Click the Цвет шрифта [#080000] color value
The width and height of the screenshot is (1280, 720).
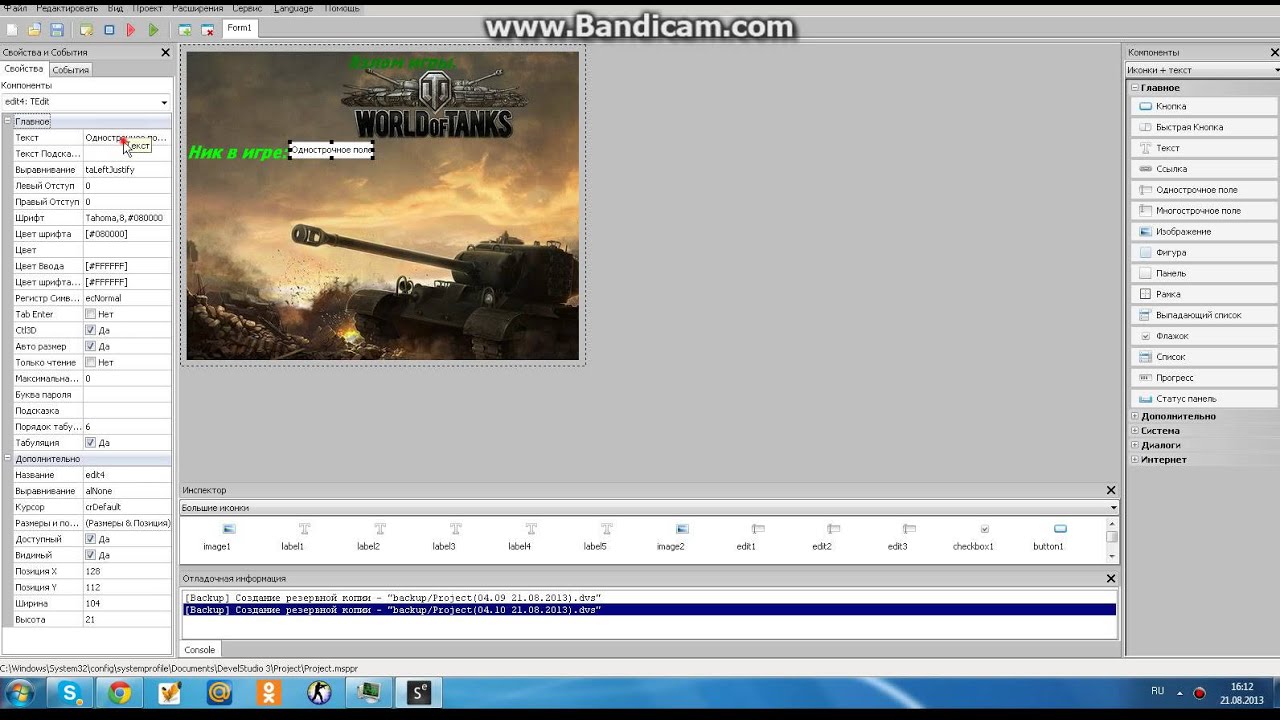click(127, 234)
